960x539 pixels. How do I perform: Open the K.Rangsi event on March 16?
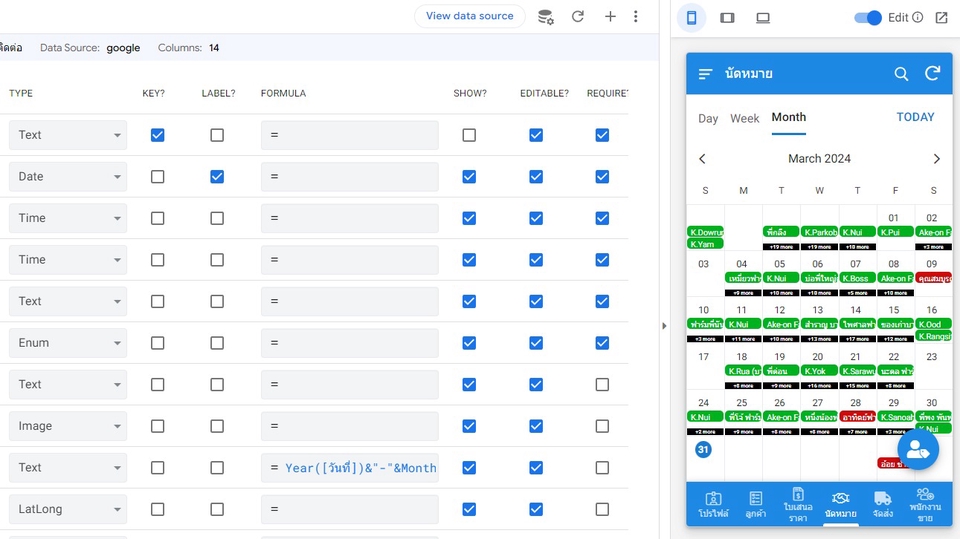934,336
